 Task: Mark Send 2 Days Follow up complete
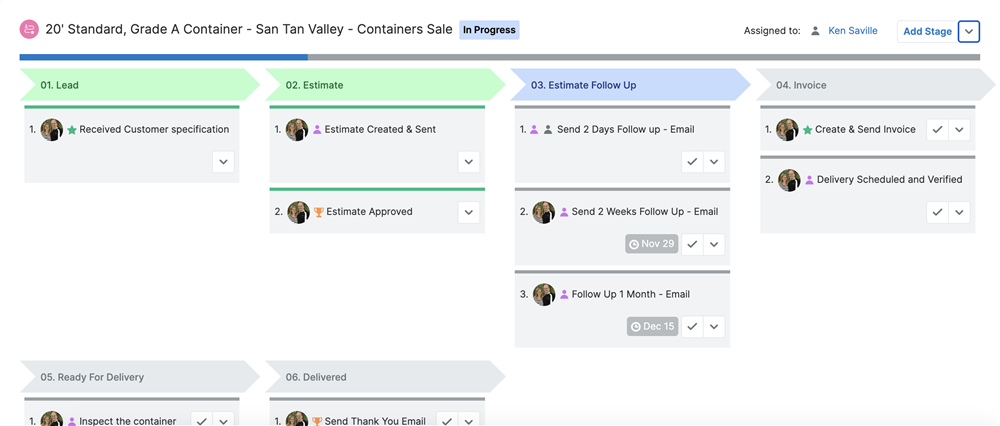693,162
